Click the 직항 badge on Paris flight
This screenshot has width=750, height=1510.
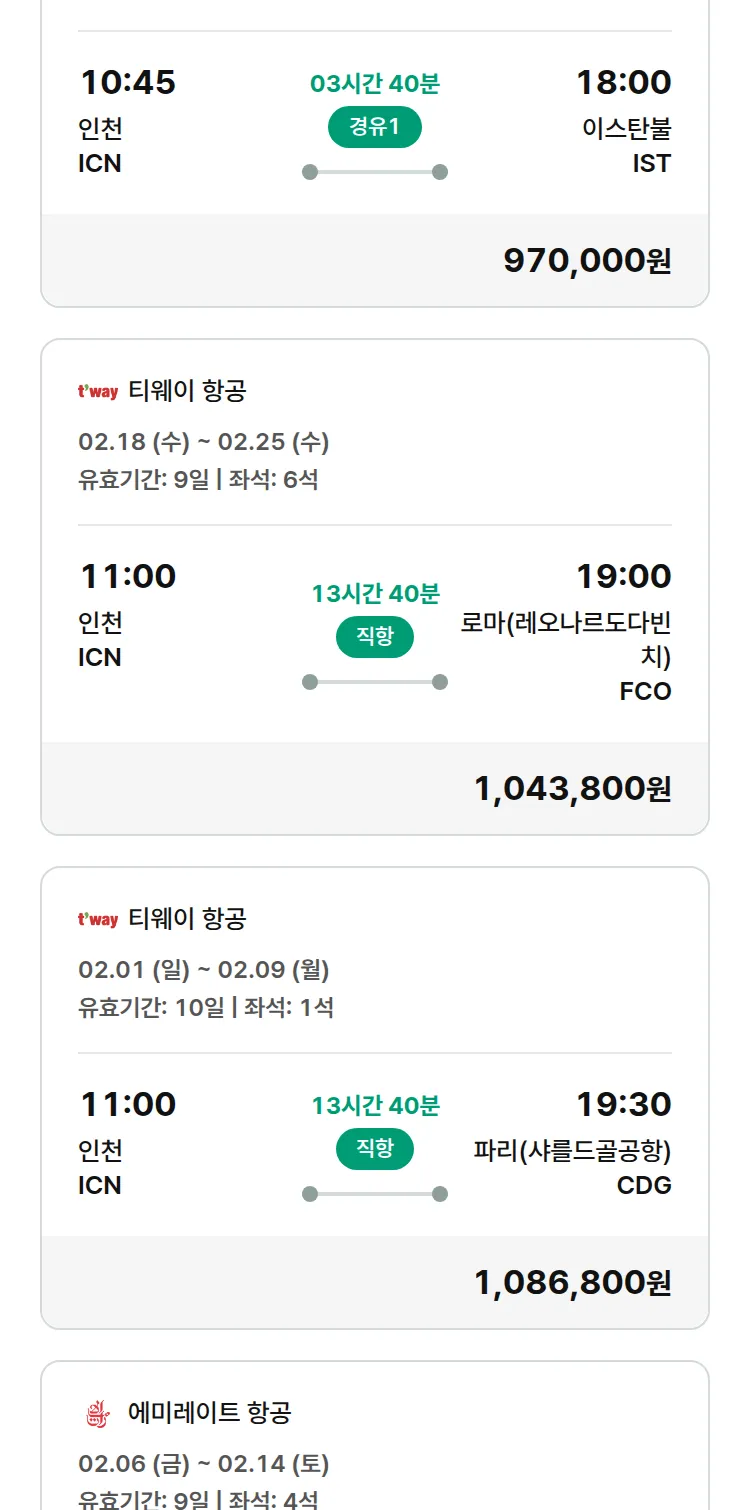tap(375, 1149)
